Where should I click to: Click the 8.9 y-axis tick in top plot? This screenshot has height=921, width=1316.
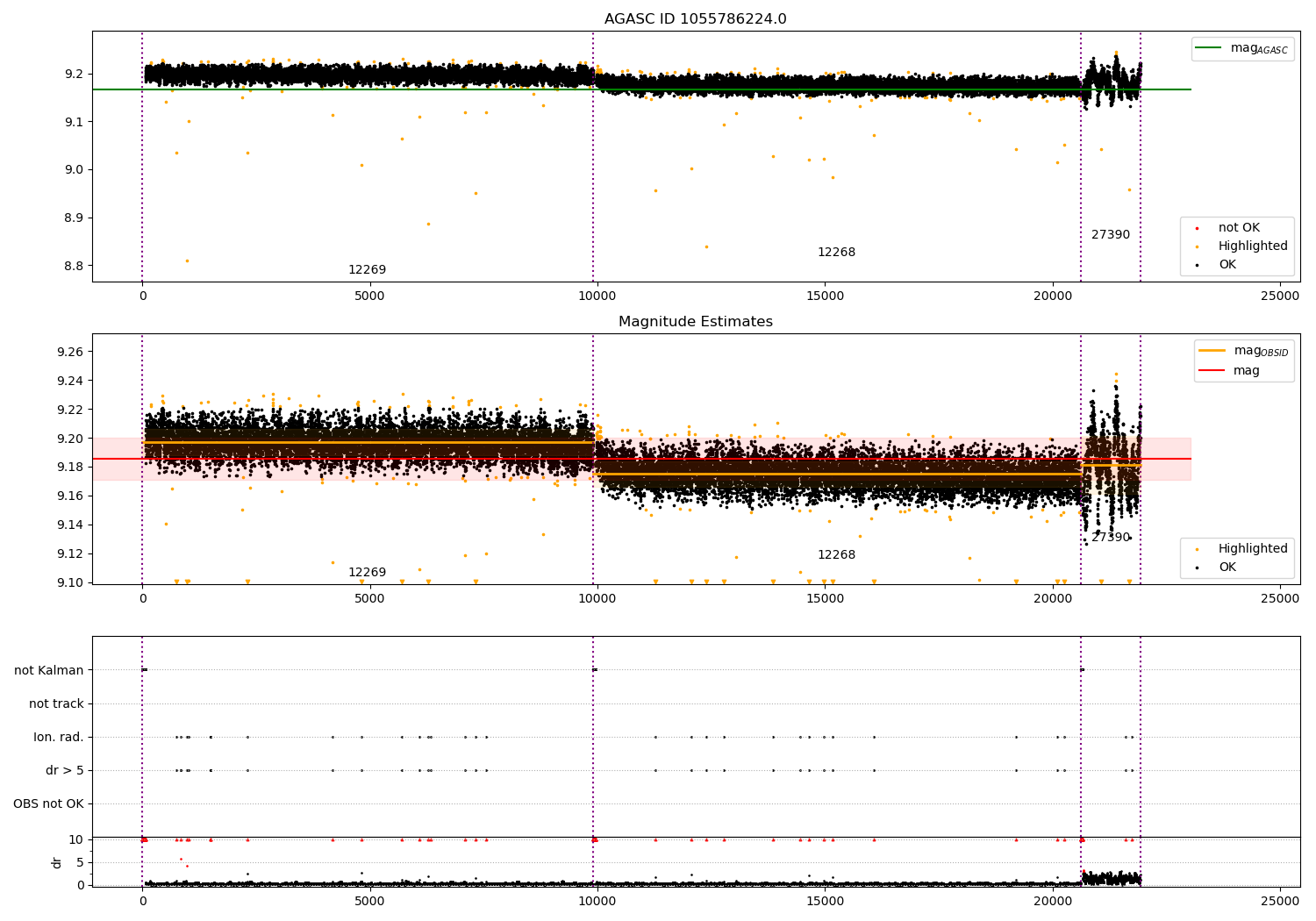[x=74, y=218]
